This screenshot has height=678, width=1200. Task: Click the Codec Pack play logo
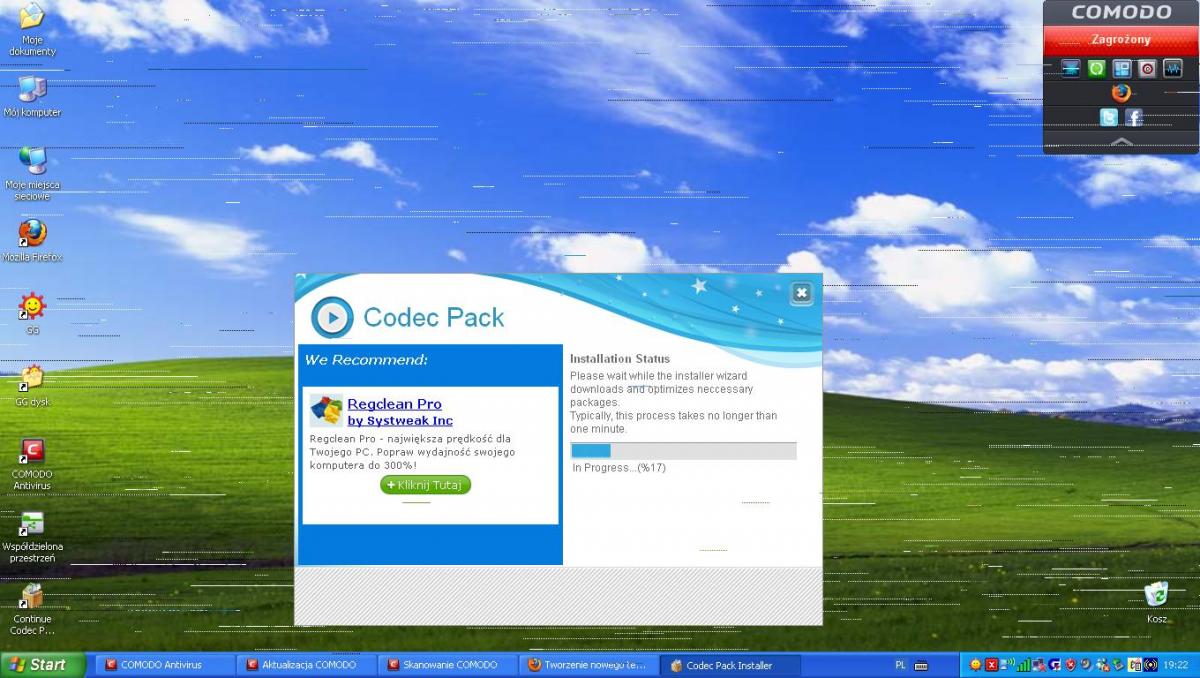click(x=332, y=317)
